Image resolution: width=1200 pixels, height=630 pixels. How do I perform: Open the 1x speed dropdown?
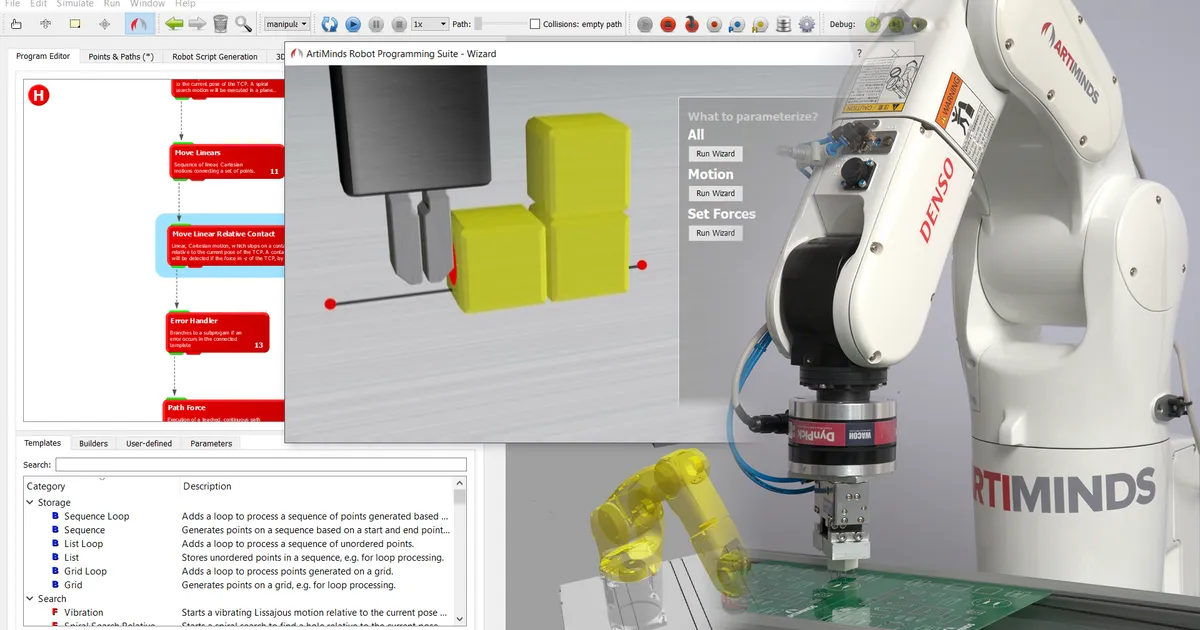point(430,23)
